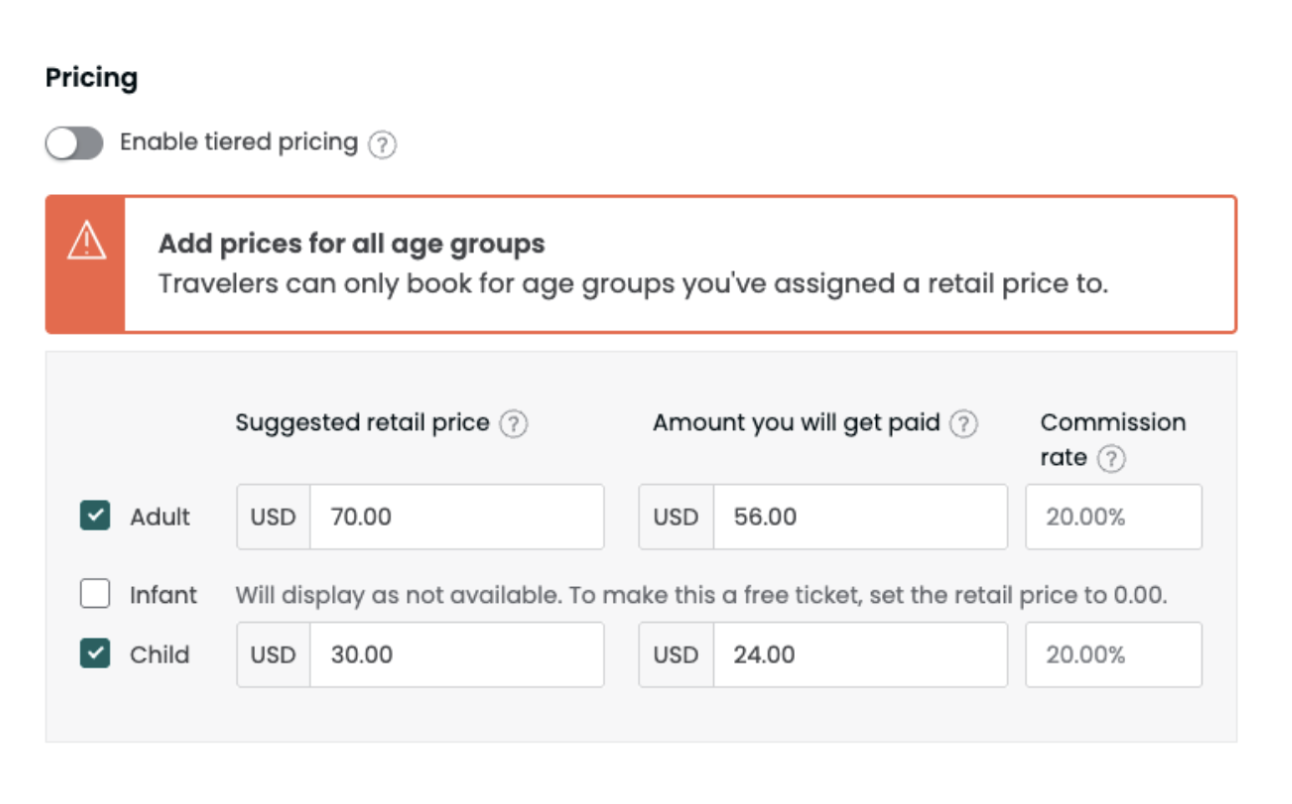The width and height of the screenshot is (1292, 804).
Task: Uncheck the Adult age group checkbox
Action: tap(95, 517)
